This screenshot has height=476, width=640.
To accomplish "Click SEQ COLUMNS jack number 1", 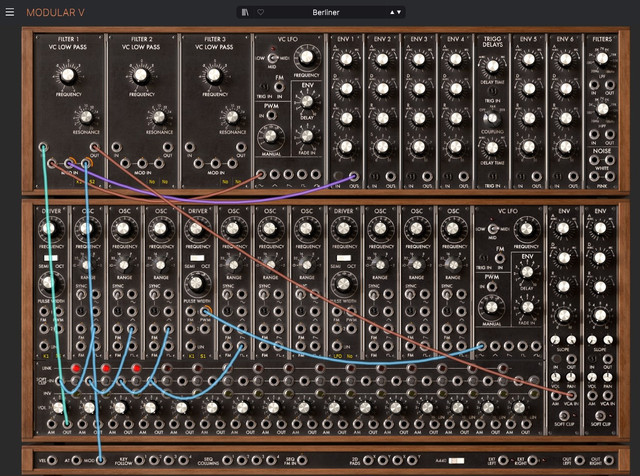I will coord(227,460).
